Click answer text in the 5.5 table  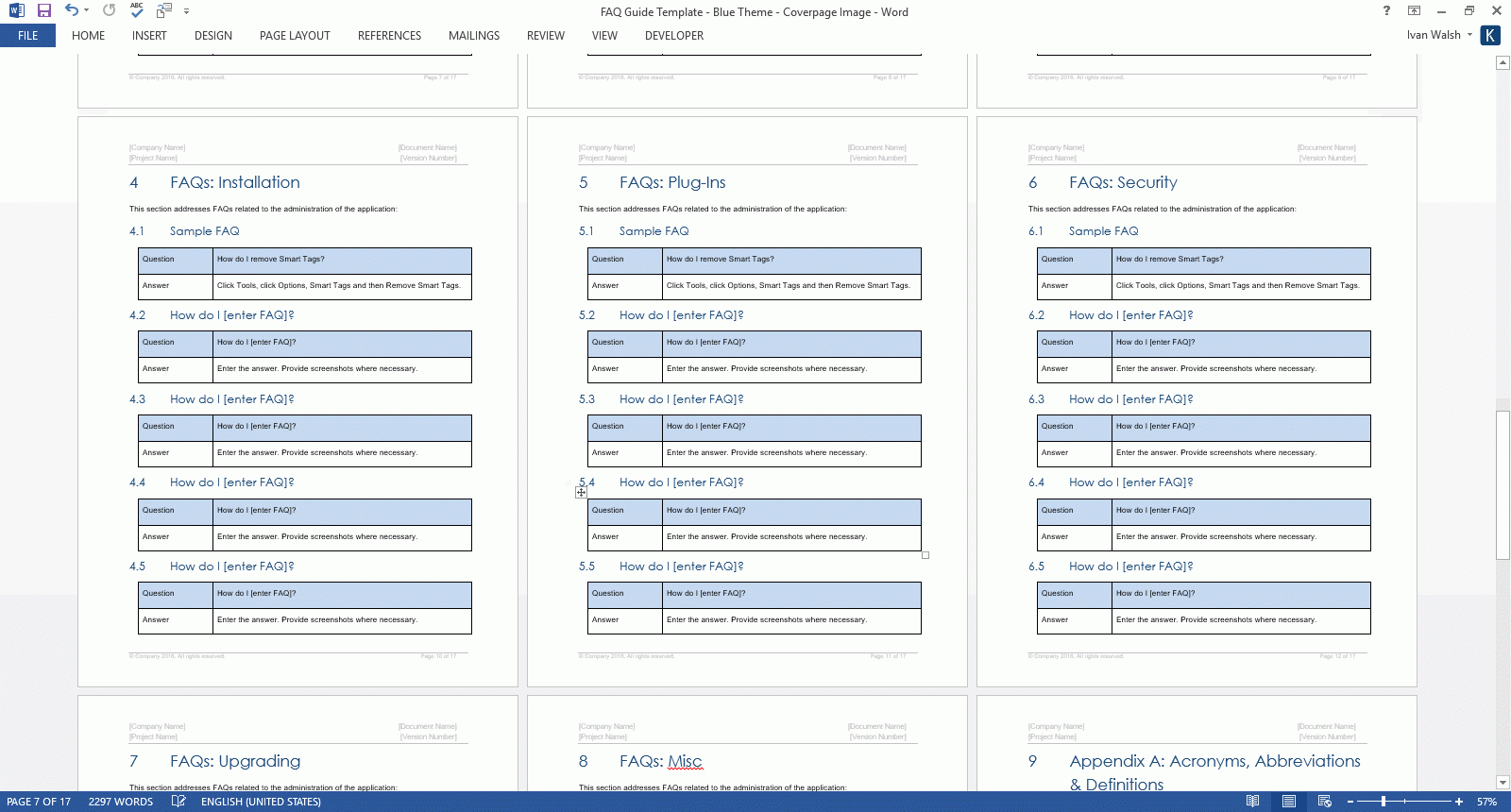click(766, 620)
